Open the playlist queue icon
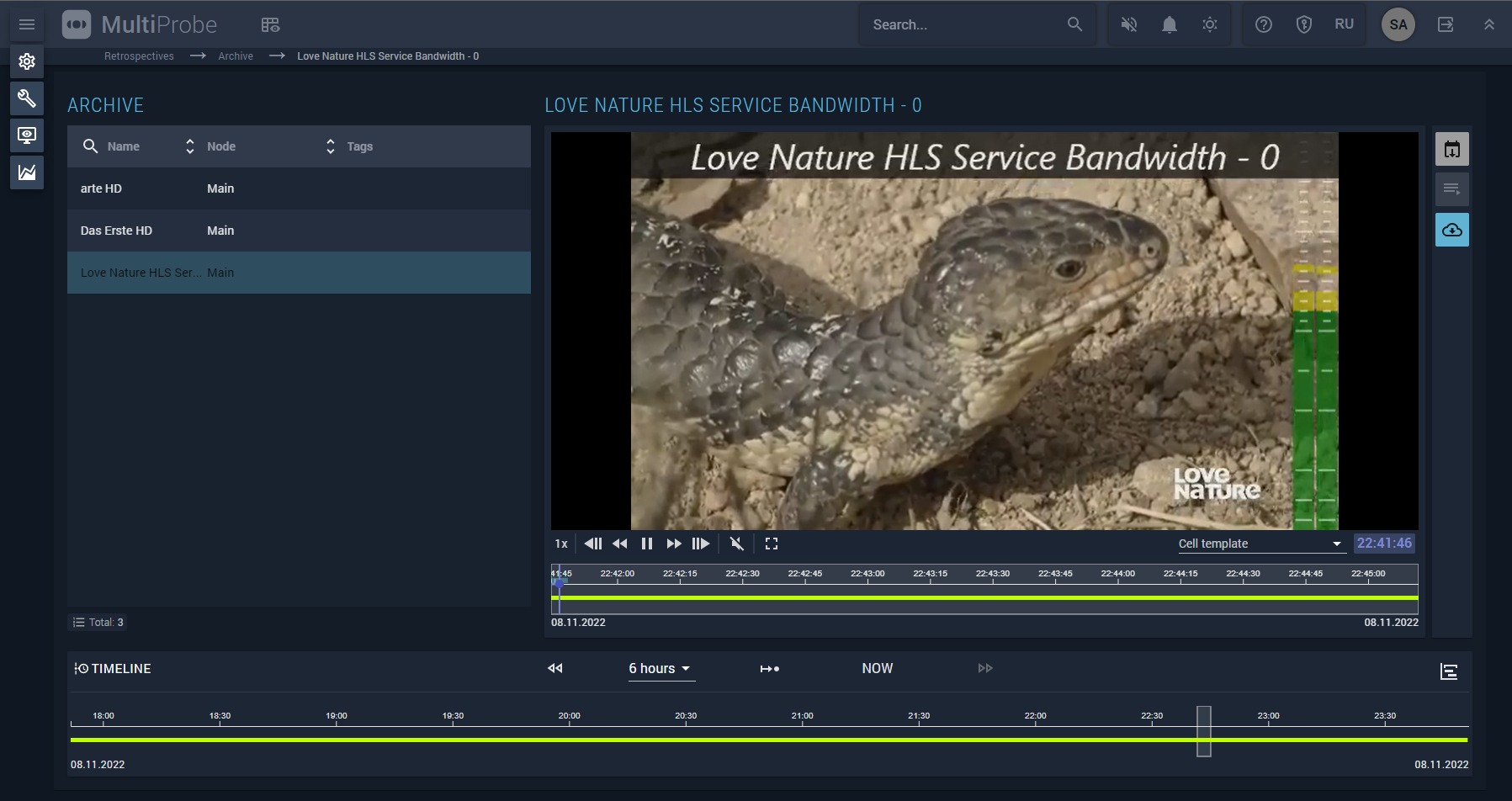The height and width of the screenshot is (801, 1512). click(1452, 189)
